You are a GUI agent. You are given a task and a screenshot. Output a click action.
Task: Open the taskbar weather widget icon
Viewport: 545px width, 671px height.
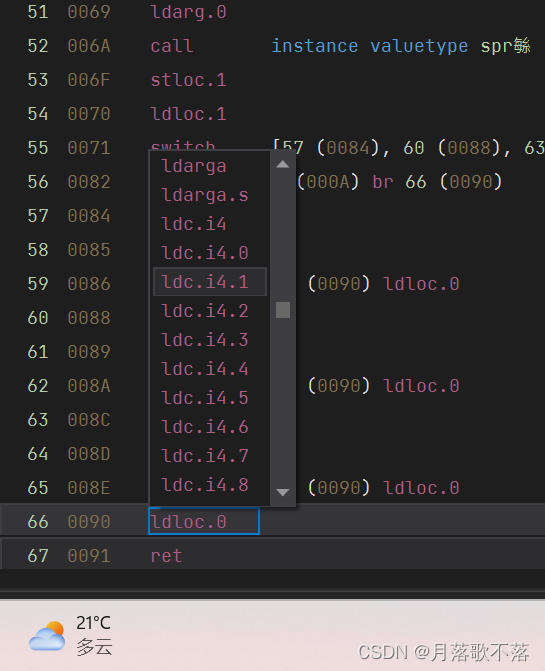pyautogui.click(x=47, y=636)
